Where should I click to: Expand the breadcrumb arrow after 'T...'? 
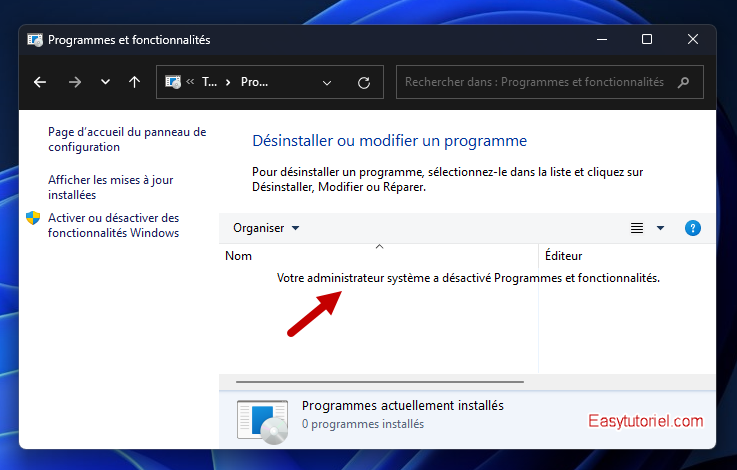228,82
